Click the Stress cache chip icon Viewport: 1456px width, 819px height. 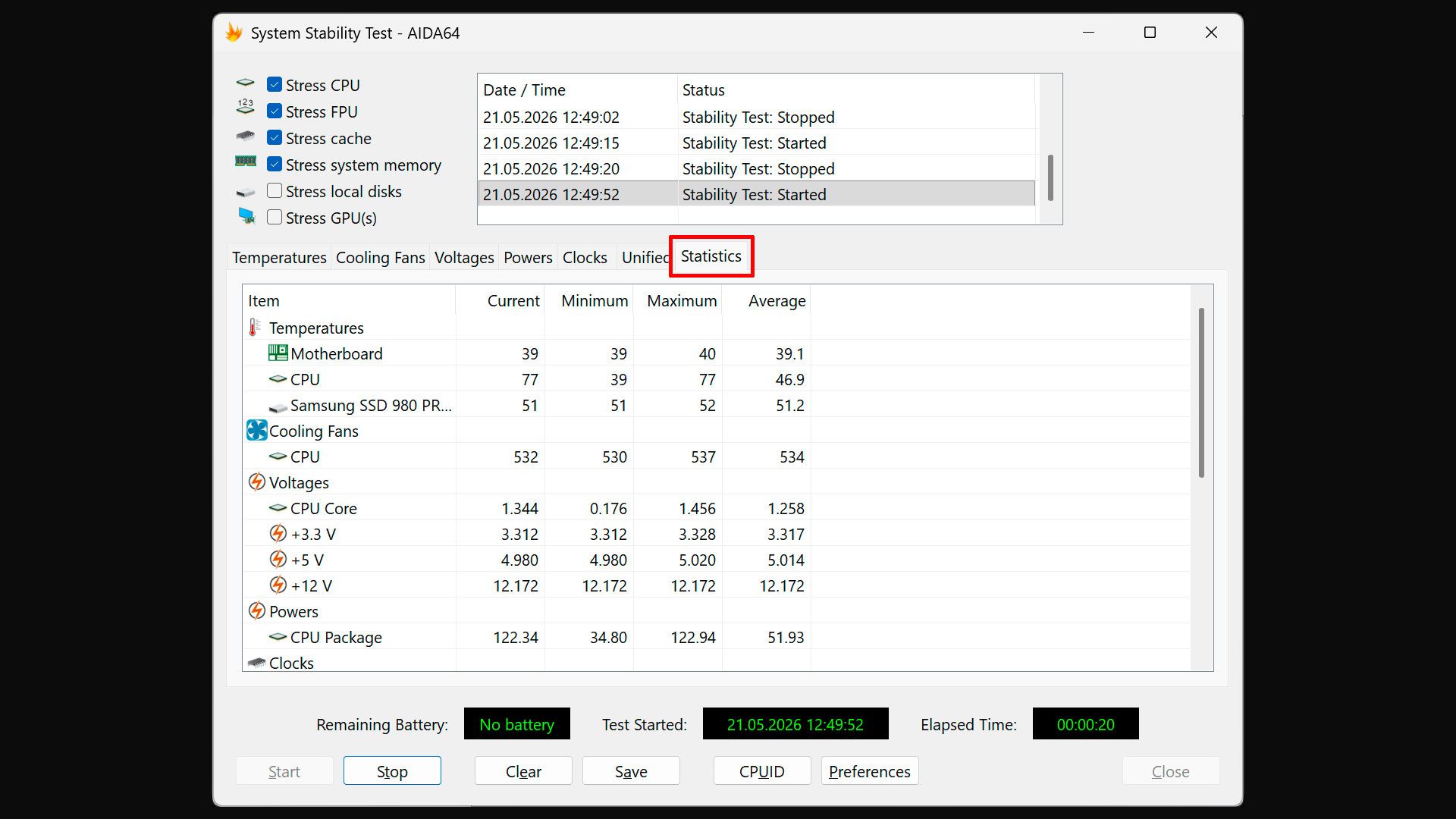(245, 136)
